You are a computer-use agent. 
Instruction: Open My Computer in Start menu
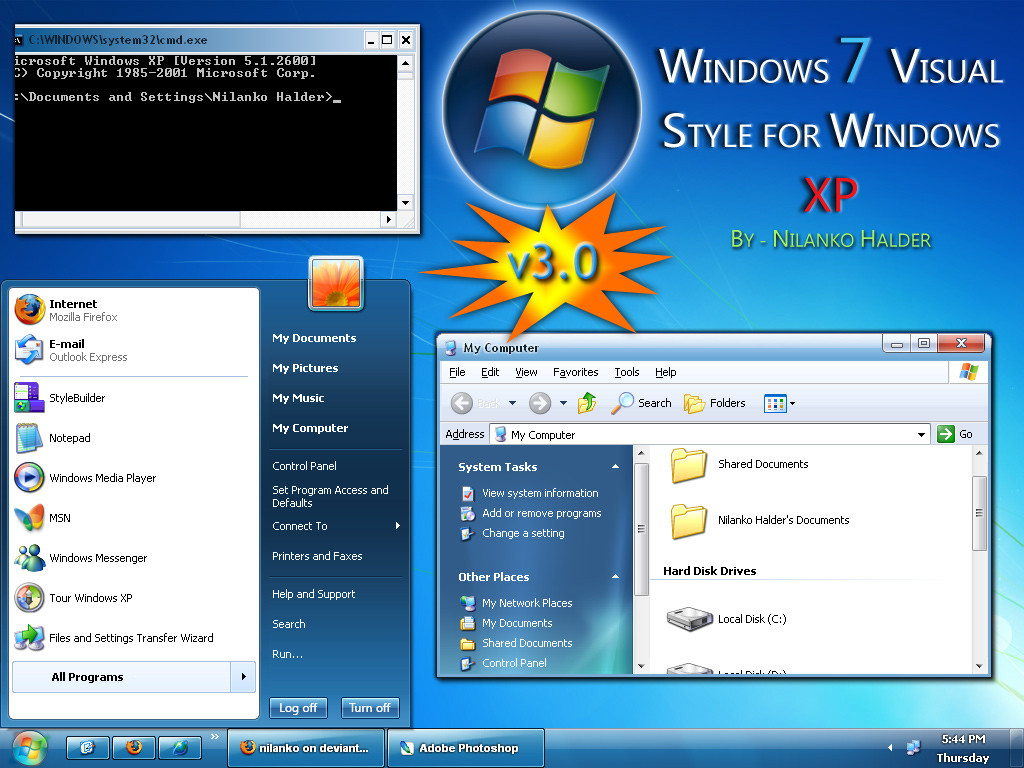310,428
